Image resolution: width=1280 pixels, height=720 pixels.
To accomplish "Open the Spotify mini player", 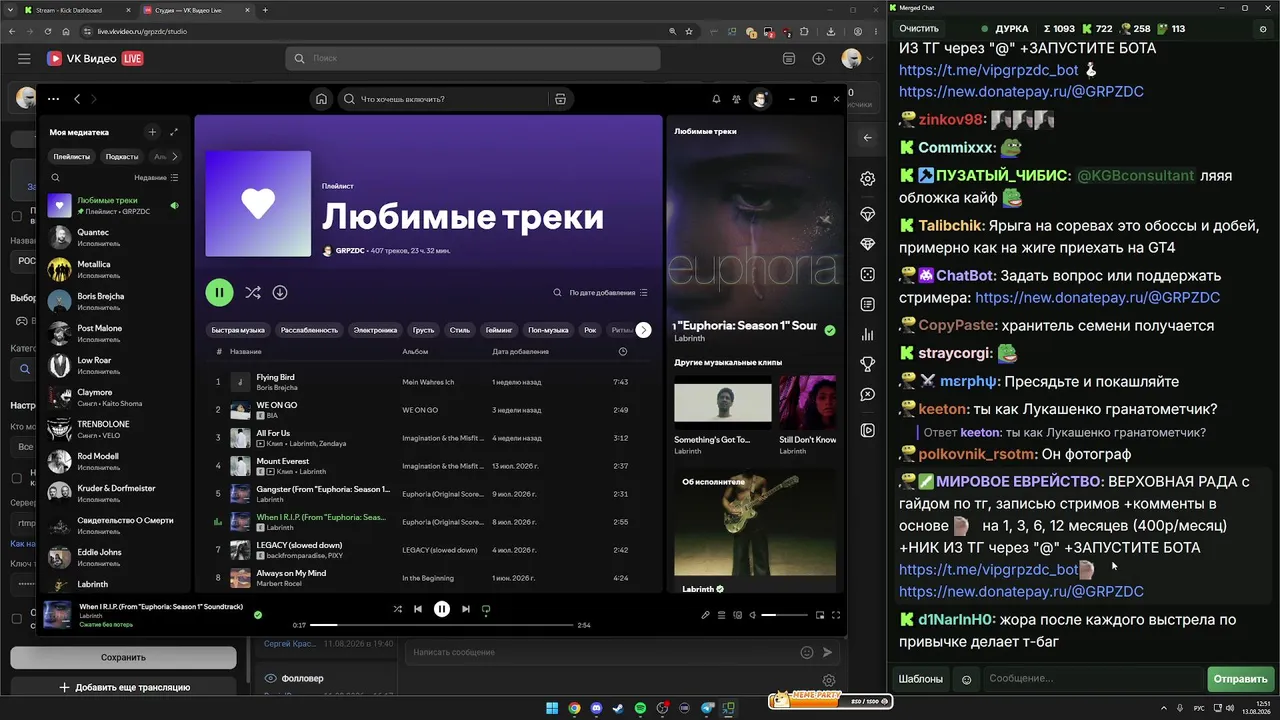I will [820, 615].
